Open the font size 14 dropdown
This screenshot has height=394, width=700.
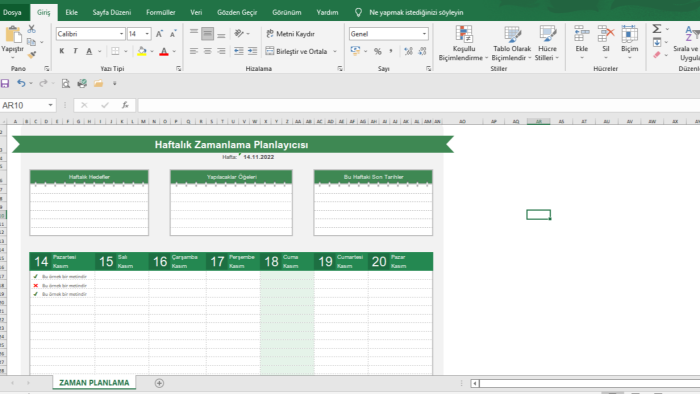point(147,34)
